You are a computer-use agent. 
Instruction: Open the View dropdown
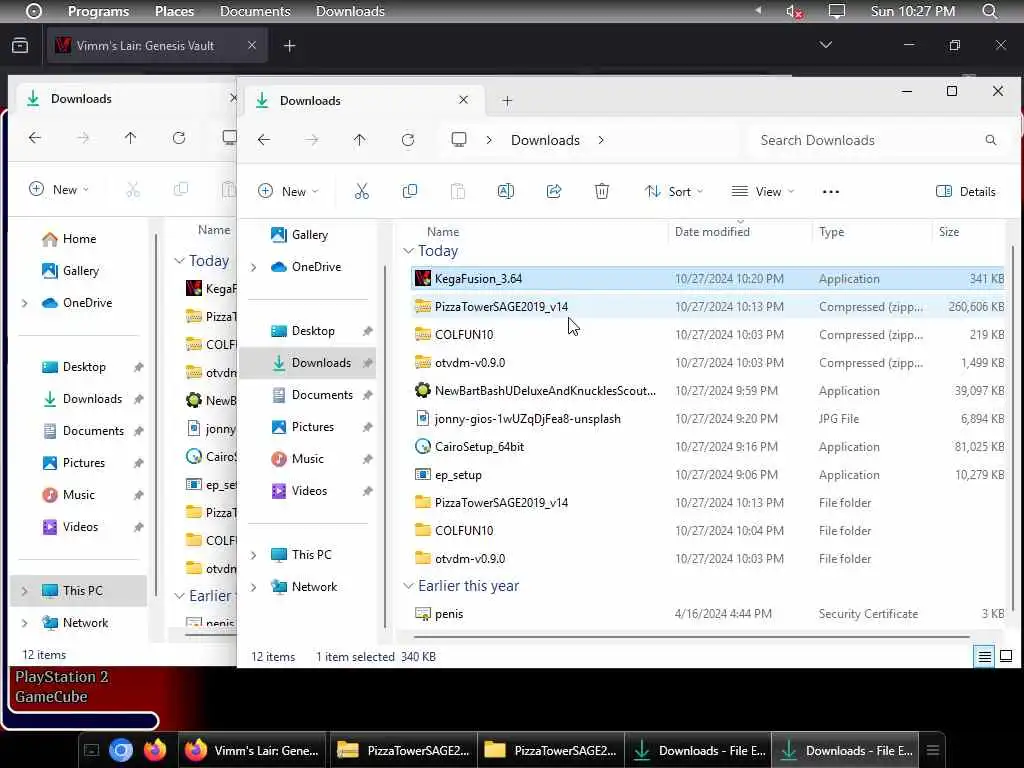[x=763, y=191]
